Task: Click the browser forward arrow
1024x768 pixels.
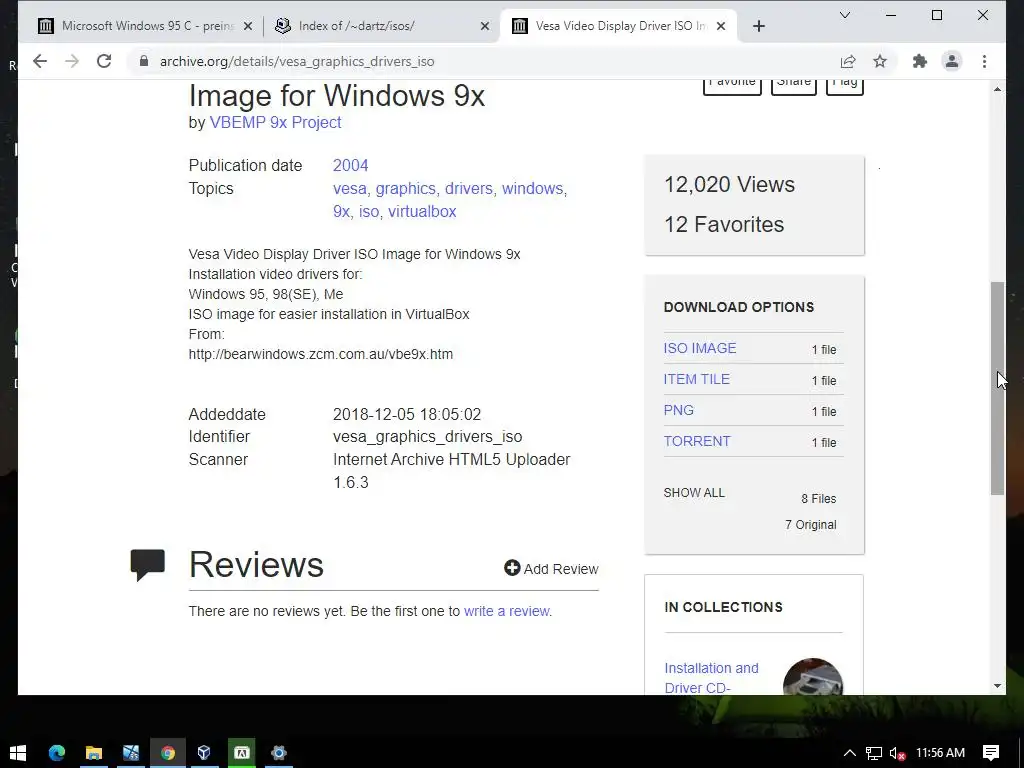Action: 72,61
